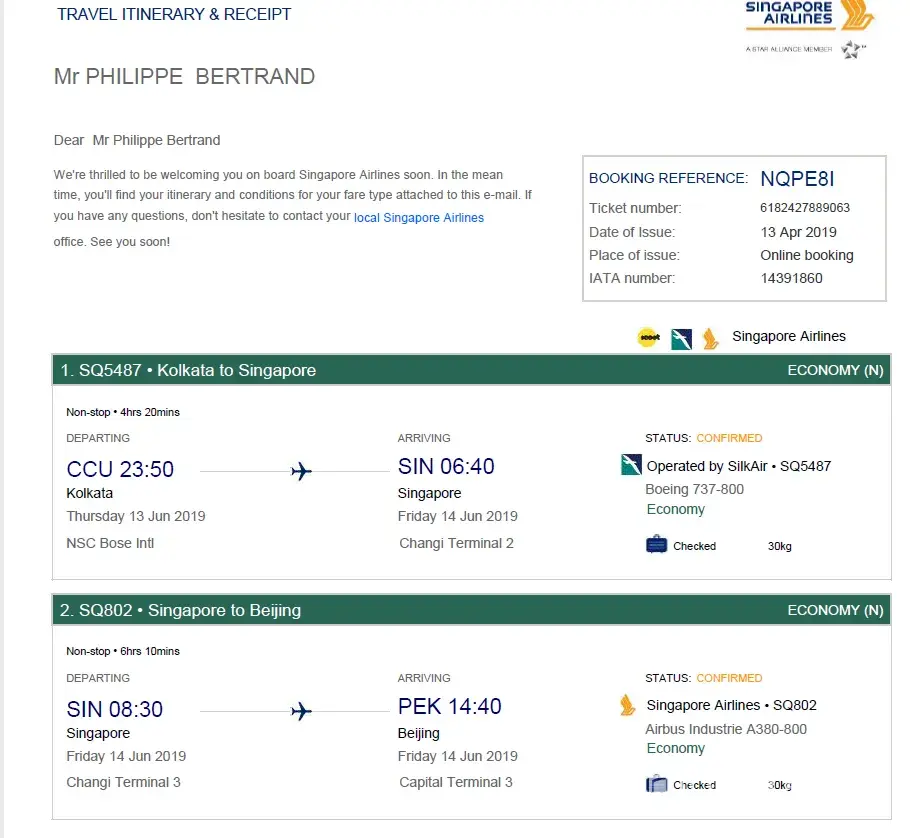Click the SilkAir icon in airline legend

(682, 338)
